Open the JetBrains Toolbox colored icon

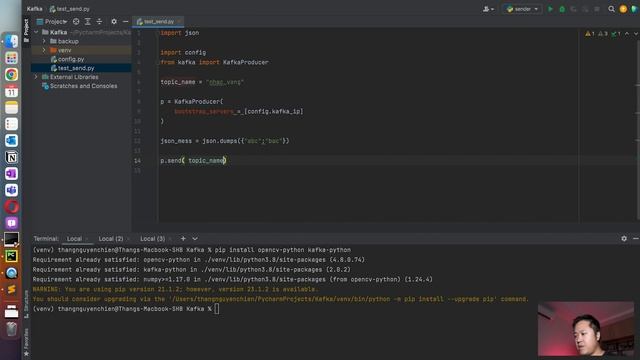pyautogui.click(x=635, y=9)
